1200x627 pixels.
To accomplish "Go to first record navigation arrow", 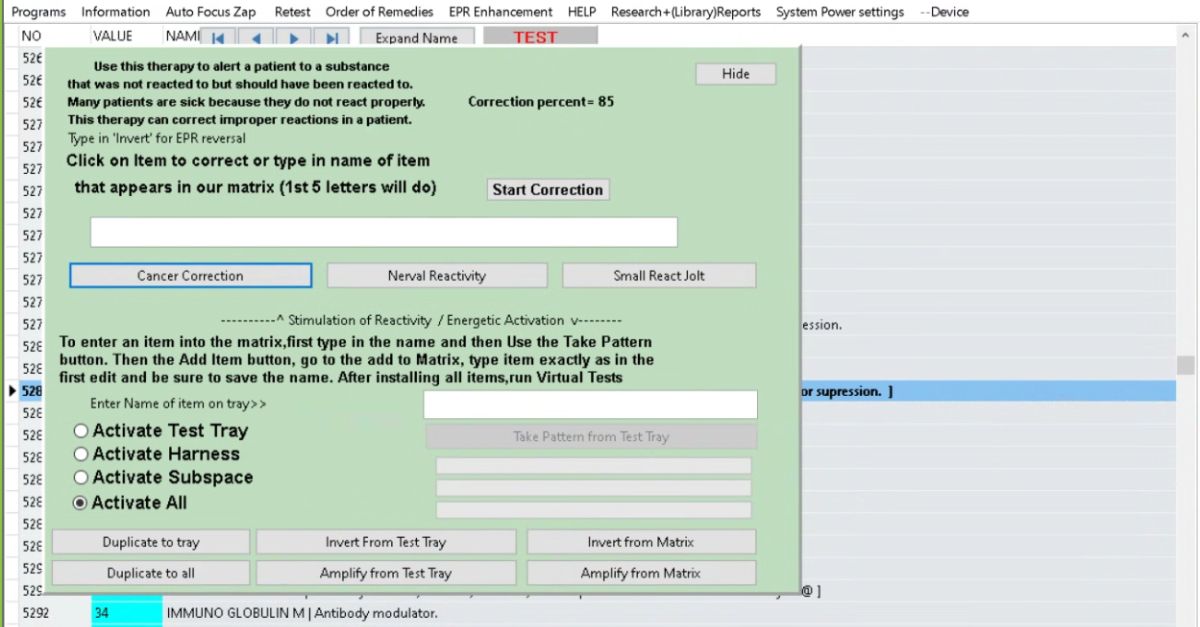I will 218,38.
